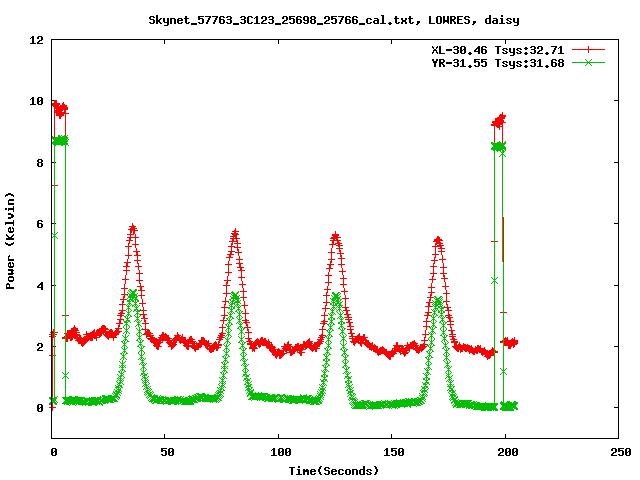Screen dimensions: 640x480
Task: Click the green calibration plateau at plot start
Action: [60, 141]
